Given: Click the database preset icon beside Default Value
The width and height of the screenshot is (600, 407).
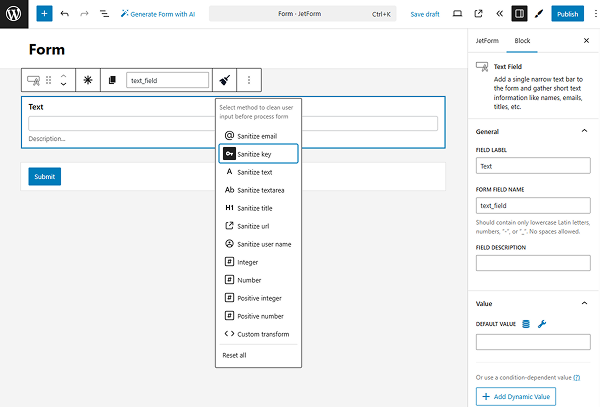Looking at the screenshot, I should pos(526,324).
